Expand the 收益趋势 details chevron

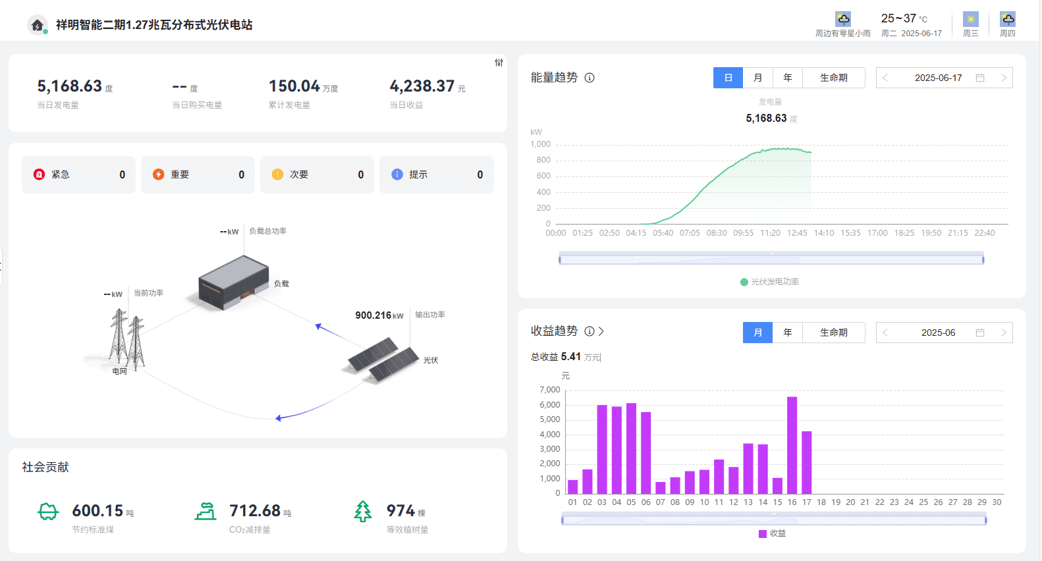[601, 332]
